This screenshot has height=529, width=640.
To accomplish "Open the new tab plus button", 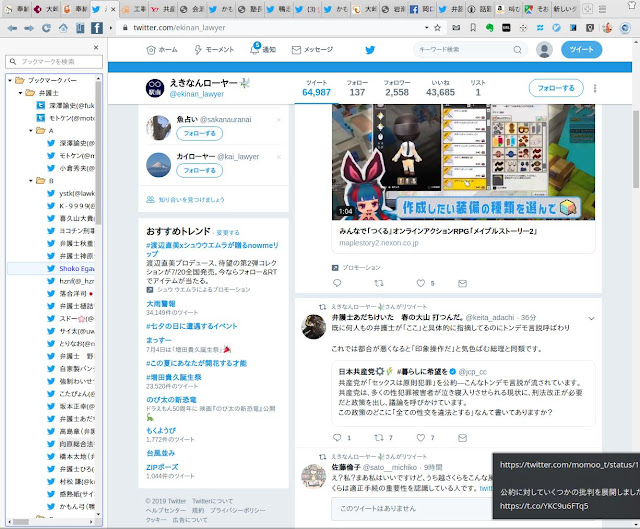I will coord(587,9).
